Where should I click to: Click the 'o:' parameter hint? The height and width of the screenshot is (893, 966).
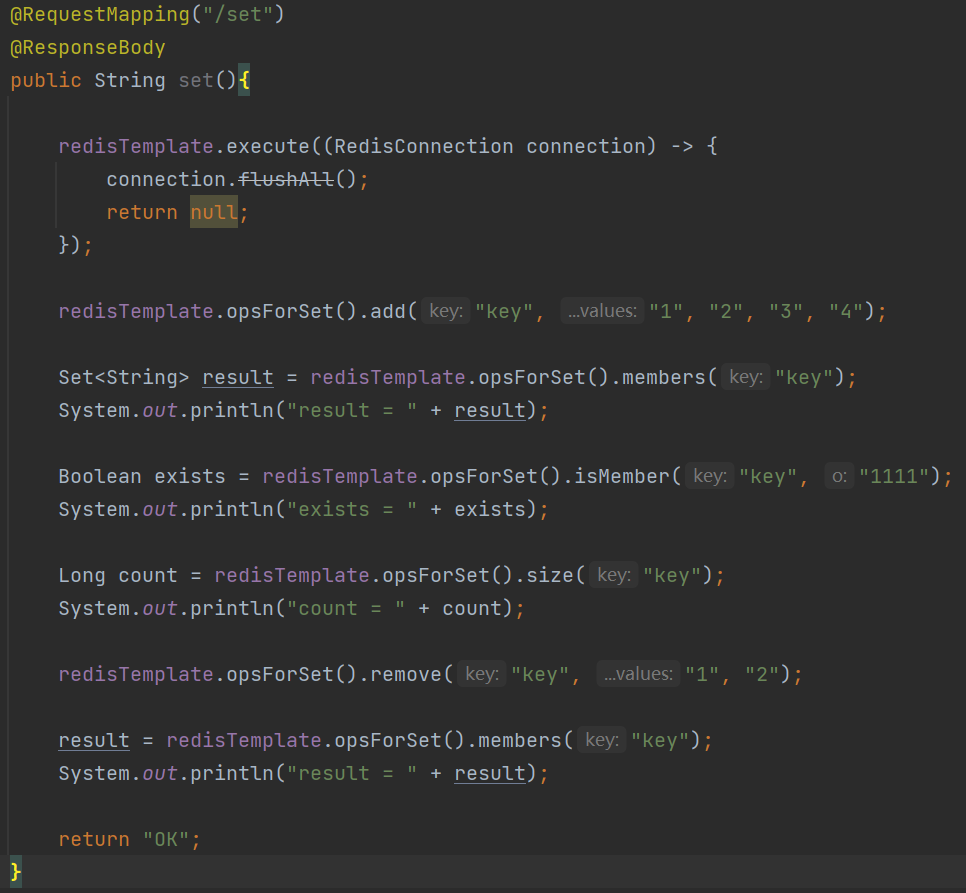pos(839,476)
